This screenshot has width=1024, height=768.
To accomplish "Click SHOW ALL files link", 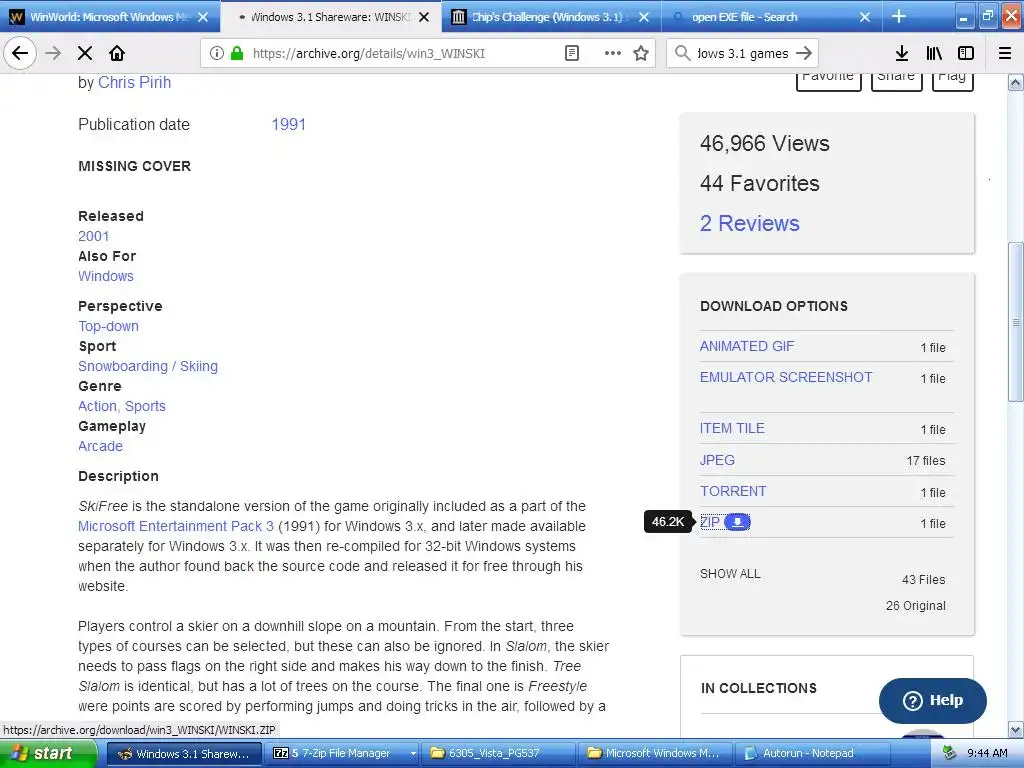I will tap(730, 573).
